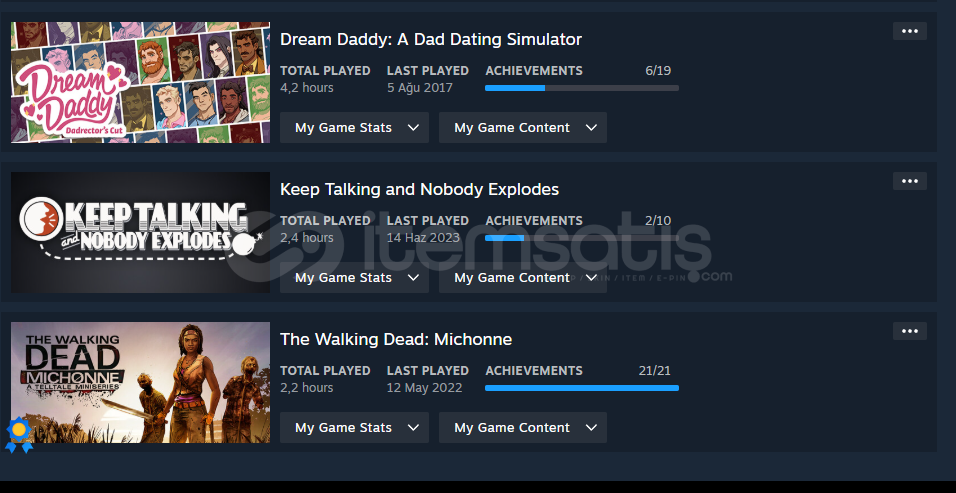
Task: Click Walking Dead: Michonne full achievements bar
Action: point(582,388)
